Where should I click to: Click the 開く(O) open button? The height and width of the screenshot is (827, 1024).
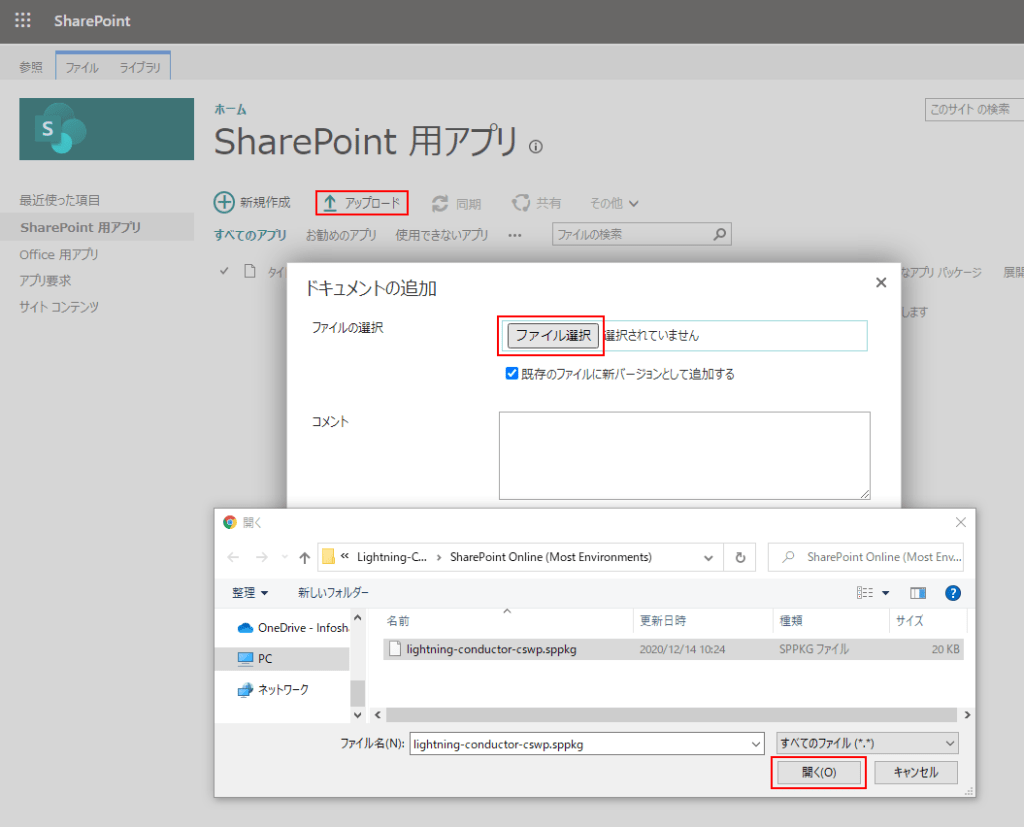pyautogui.click(x=818, y=772)
